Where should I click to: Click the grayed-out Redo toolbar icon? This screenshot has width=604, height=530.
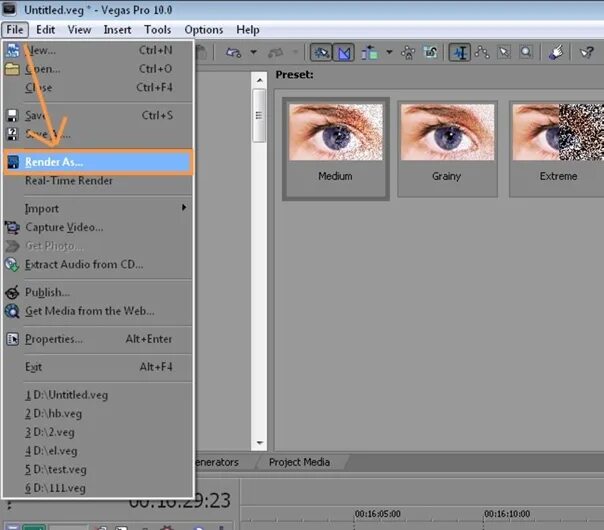[276, 52]
